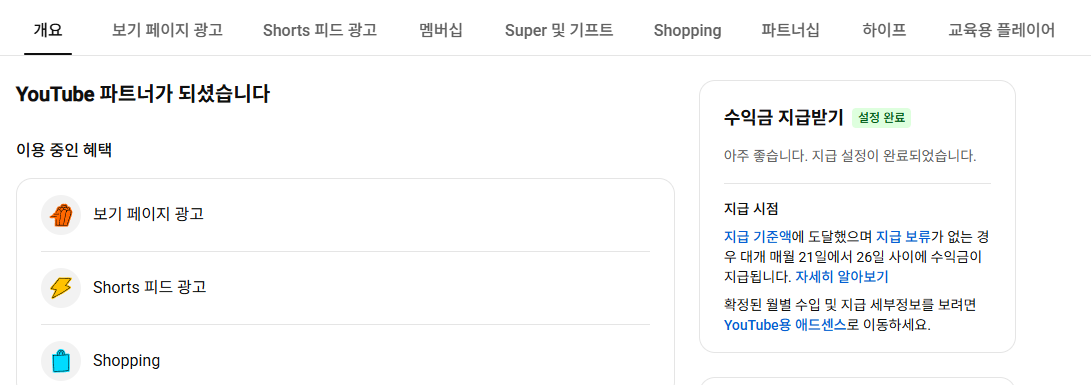Click the Shorts 피드 광고 lightning icon
Viewport: 1091px width, 385px height.
pos(61,288)
